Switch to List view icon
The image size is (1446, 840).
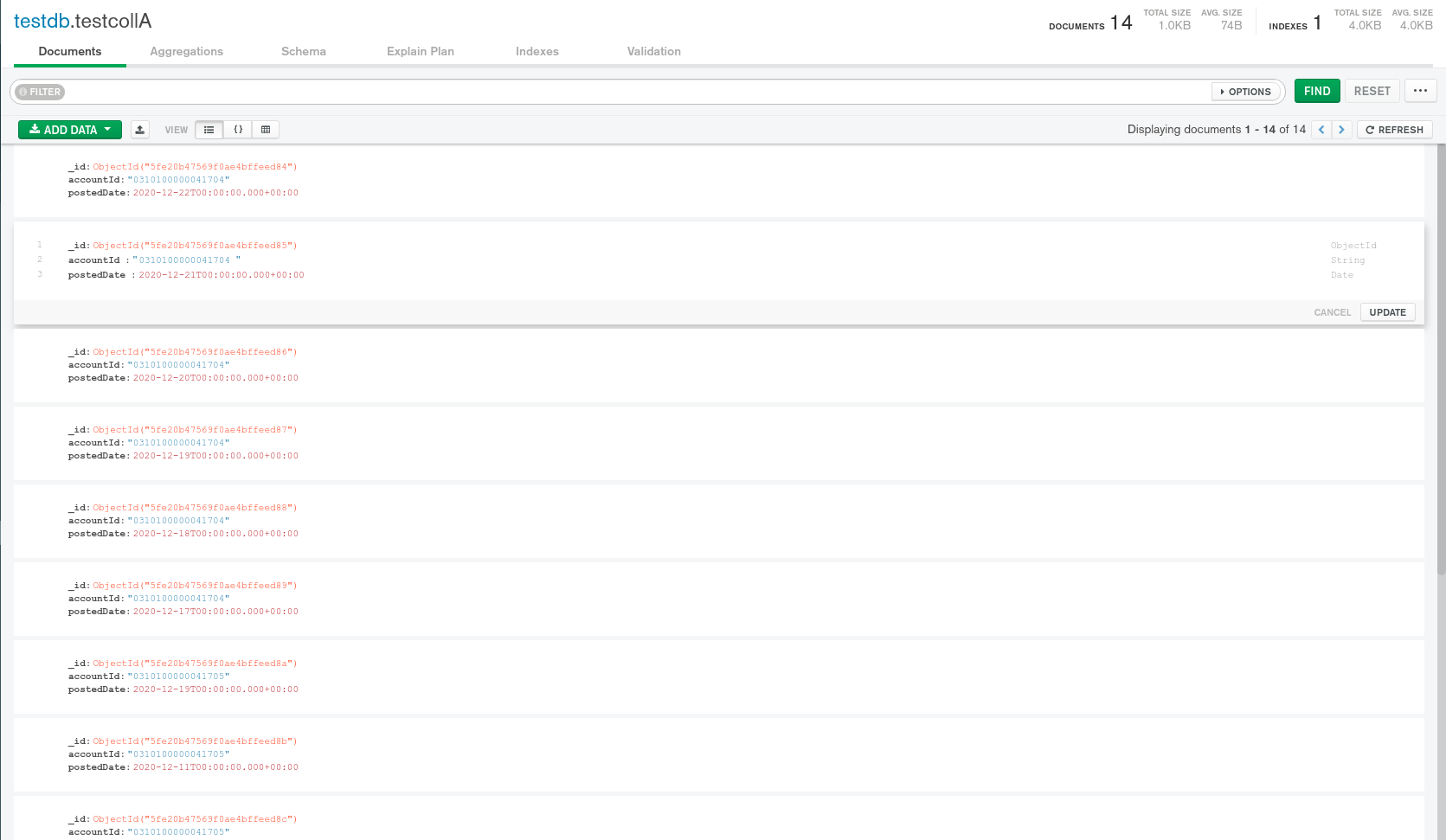[209, 130]
